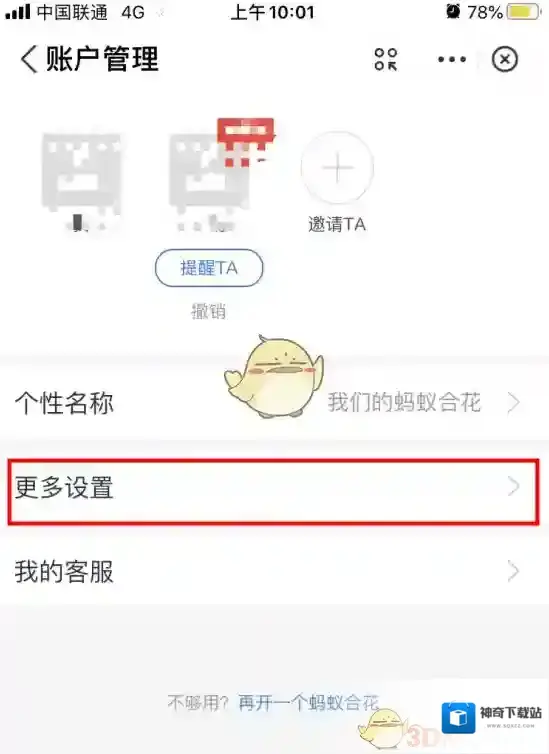Image resolution: width=549 pixels, height=754 pixels.
Task: Open the four-dot mini-program shortcut icon
Action: pos(386,59)
